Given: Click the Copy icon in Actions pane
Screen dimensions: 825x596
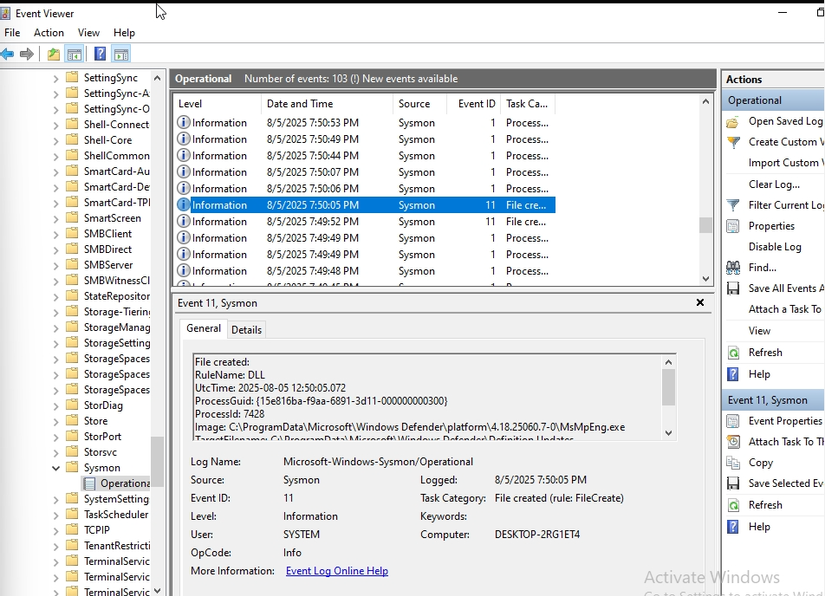Looking at the screenshot, I should tap(733, 462).
